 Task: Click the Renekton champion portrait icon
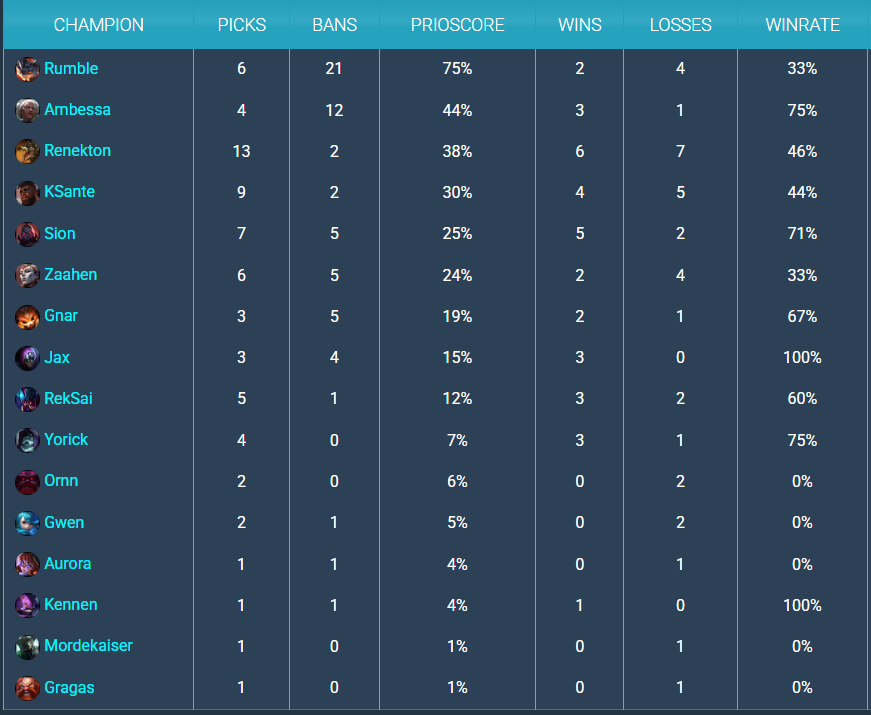28,151
